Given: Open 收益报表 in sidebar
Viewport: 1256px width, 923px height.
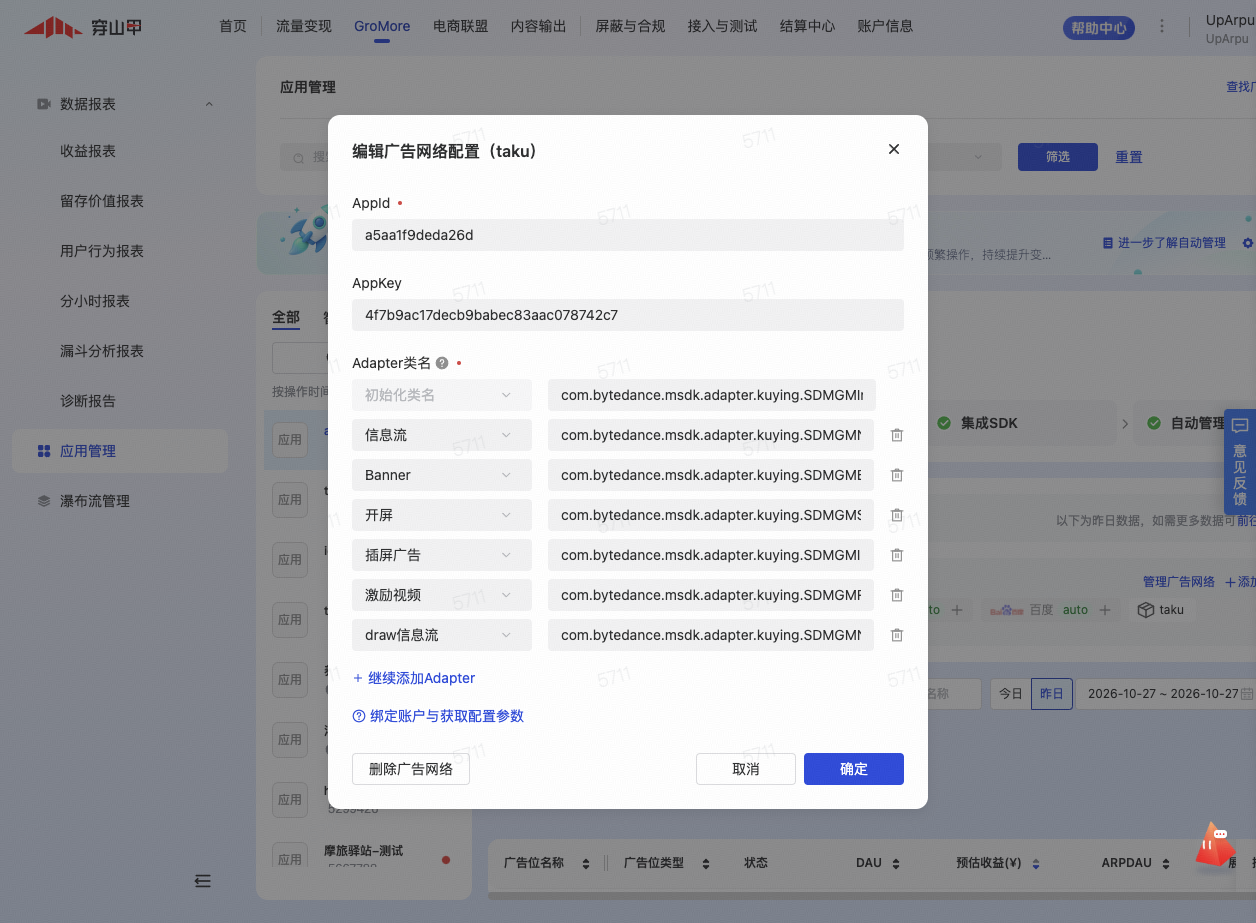Looking at the screenshot, I should point(88,151).
